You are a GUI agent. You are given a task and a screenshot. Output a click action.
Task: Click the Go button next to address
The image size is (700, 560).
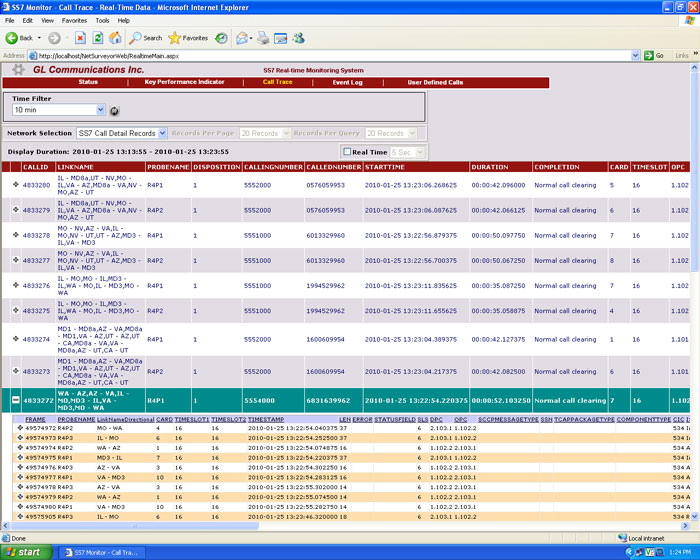tap(654, 55)
